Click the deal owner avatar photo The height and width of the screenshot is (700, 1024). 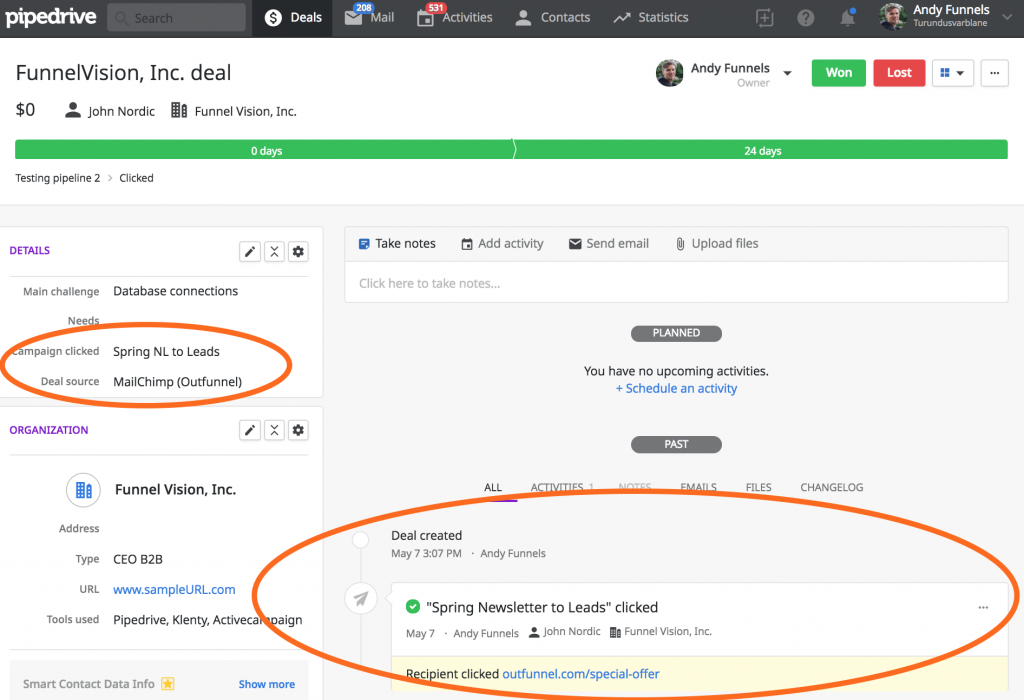669,73
